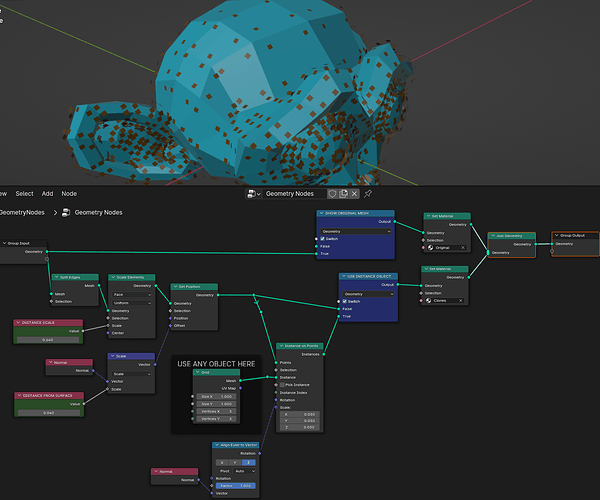The width and height of the screenshot is (600, 500).
Task: Open the Select menu
Action: click(24, 194)
